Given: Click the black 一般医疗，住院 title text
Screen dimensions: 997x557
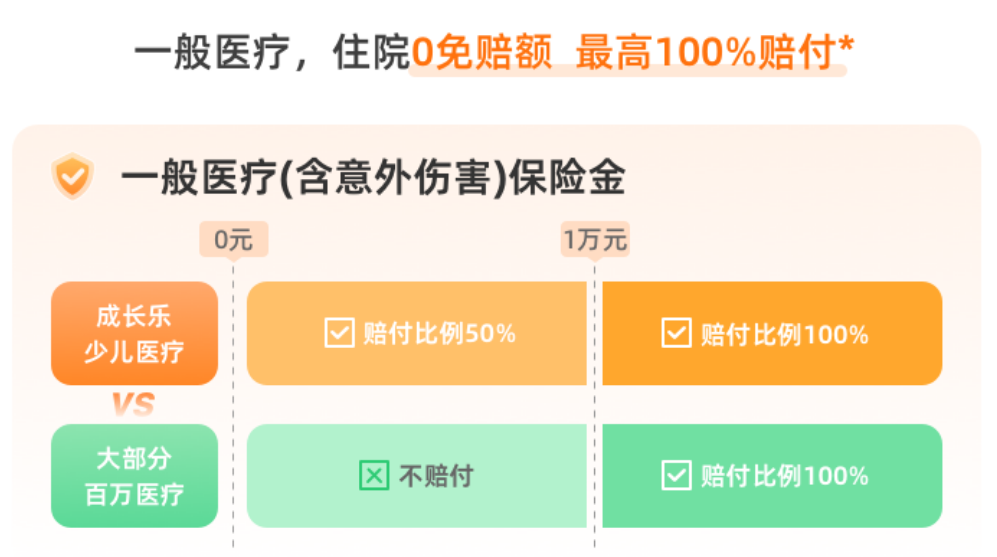Looking at the screenshot, I should click(x=272, y=53).
